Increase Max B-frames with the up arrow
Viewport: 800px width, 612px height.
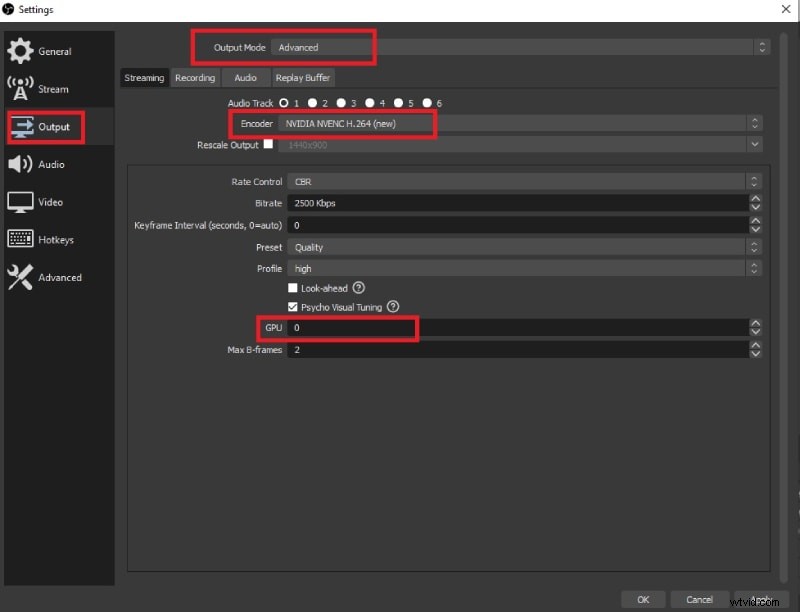tap(757, 345)
